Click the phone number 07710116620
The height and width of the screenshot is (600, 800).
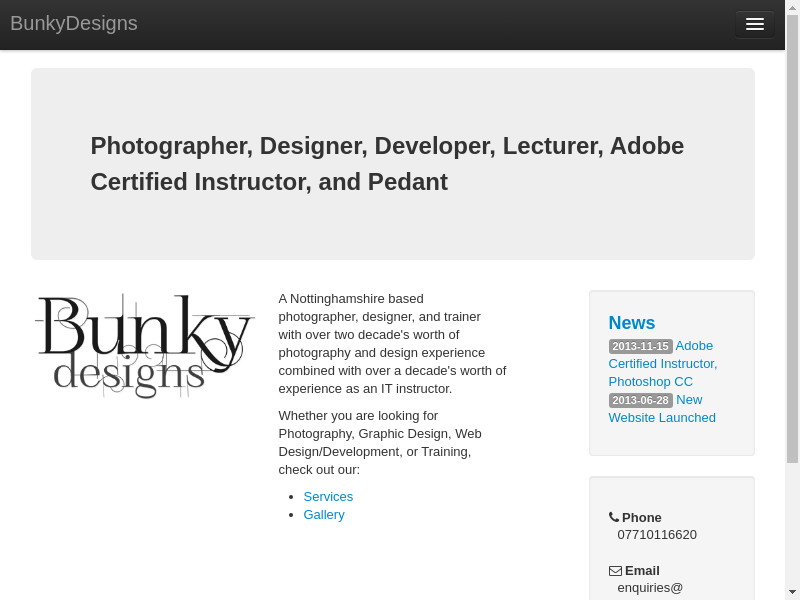tap(657, 535)
